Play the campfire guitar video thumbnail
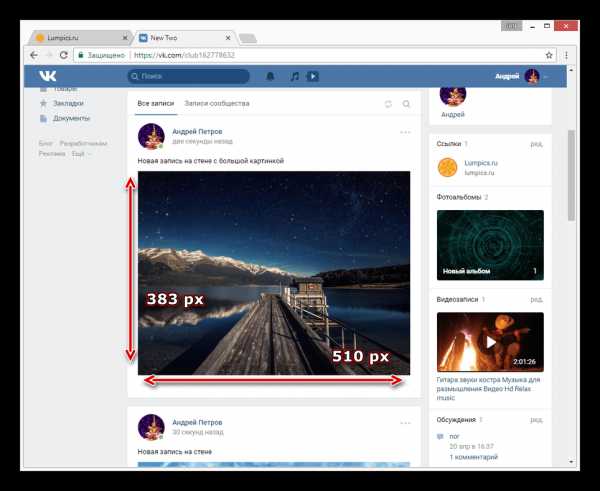Screen dimensions: 600x491 (490, 342)
